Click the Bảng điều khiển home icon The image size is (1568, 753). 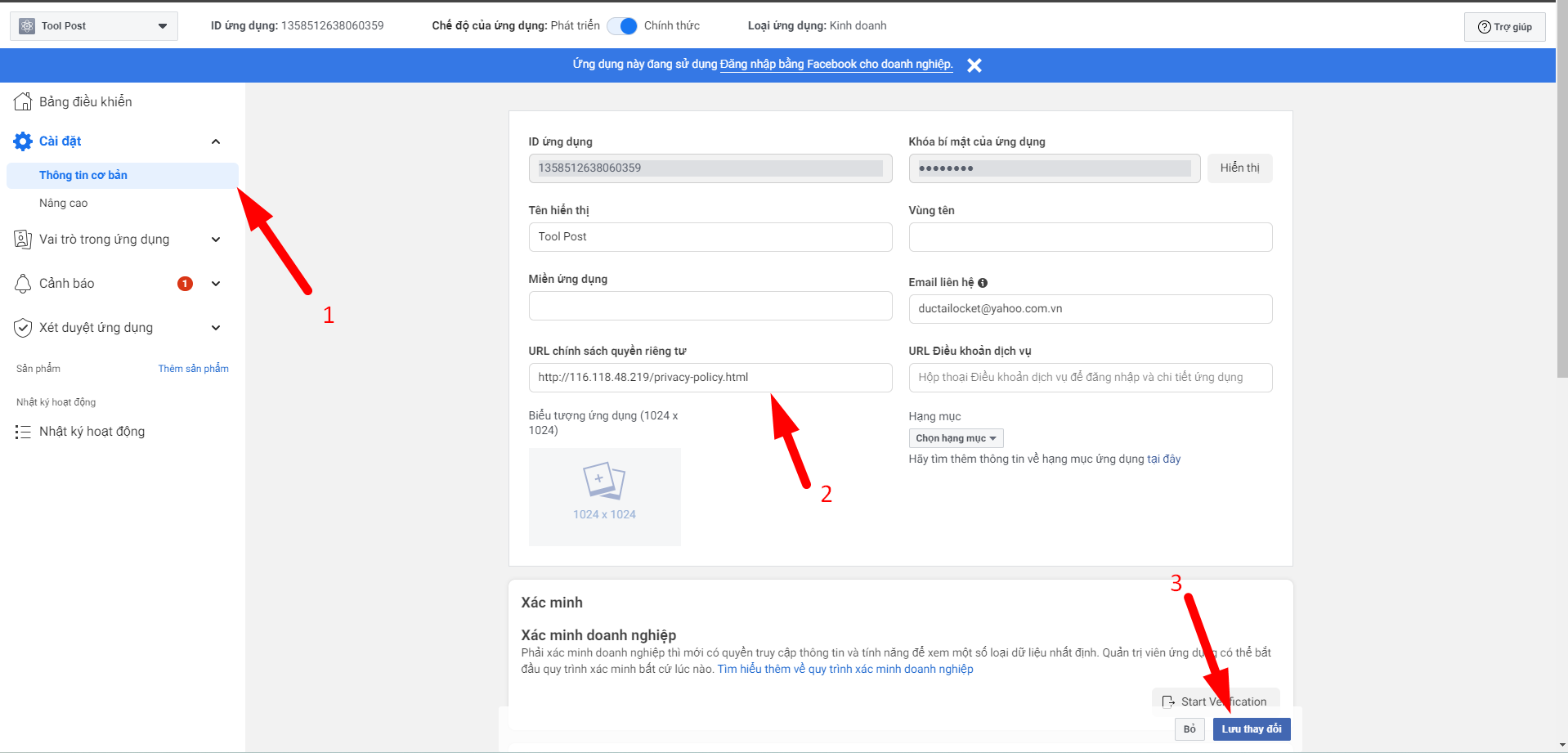click(x=23, y=101)
